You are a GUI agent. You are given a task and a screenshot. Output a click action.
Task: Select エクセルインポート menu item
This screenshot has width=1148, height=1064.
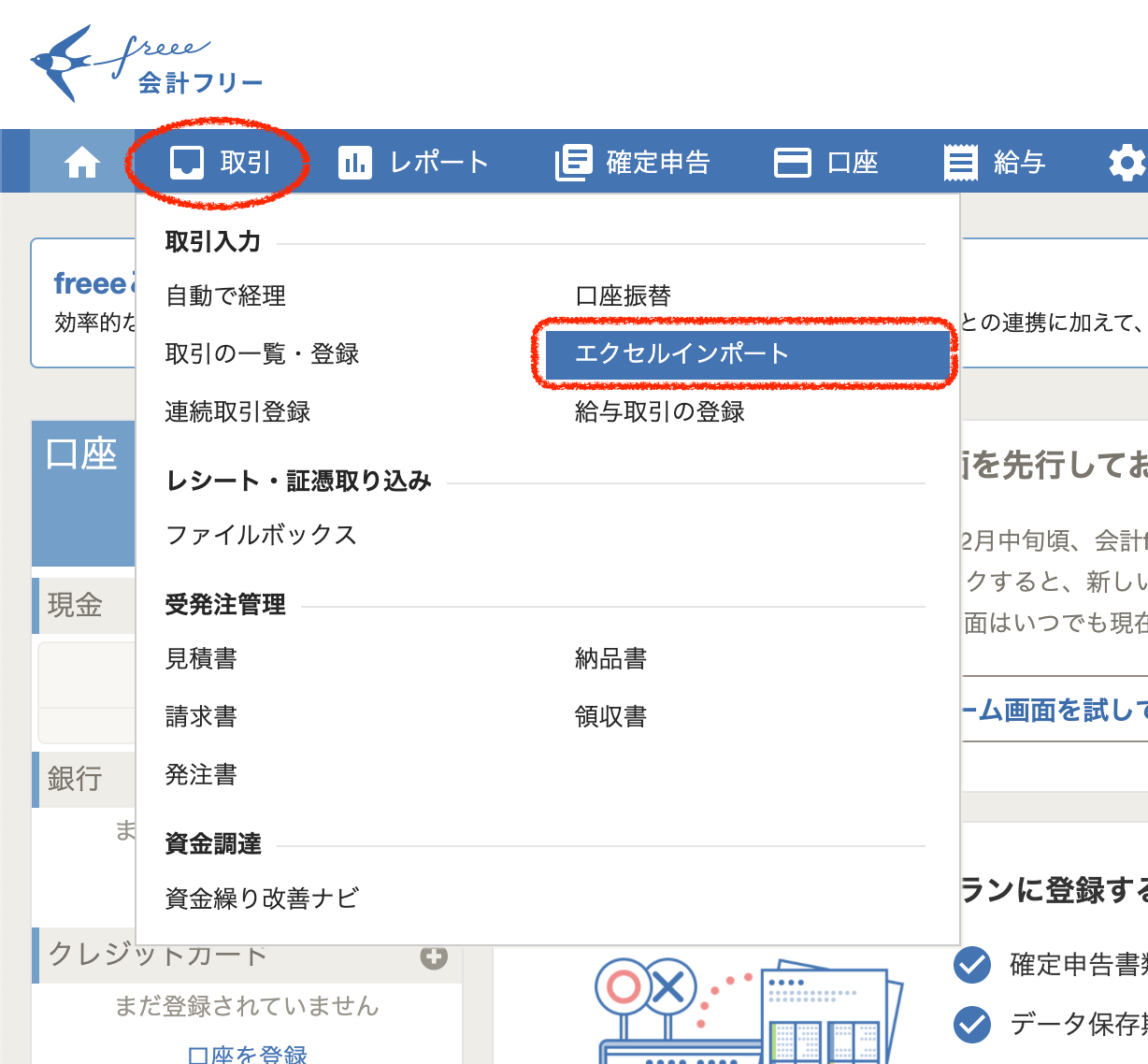point(682,353)
